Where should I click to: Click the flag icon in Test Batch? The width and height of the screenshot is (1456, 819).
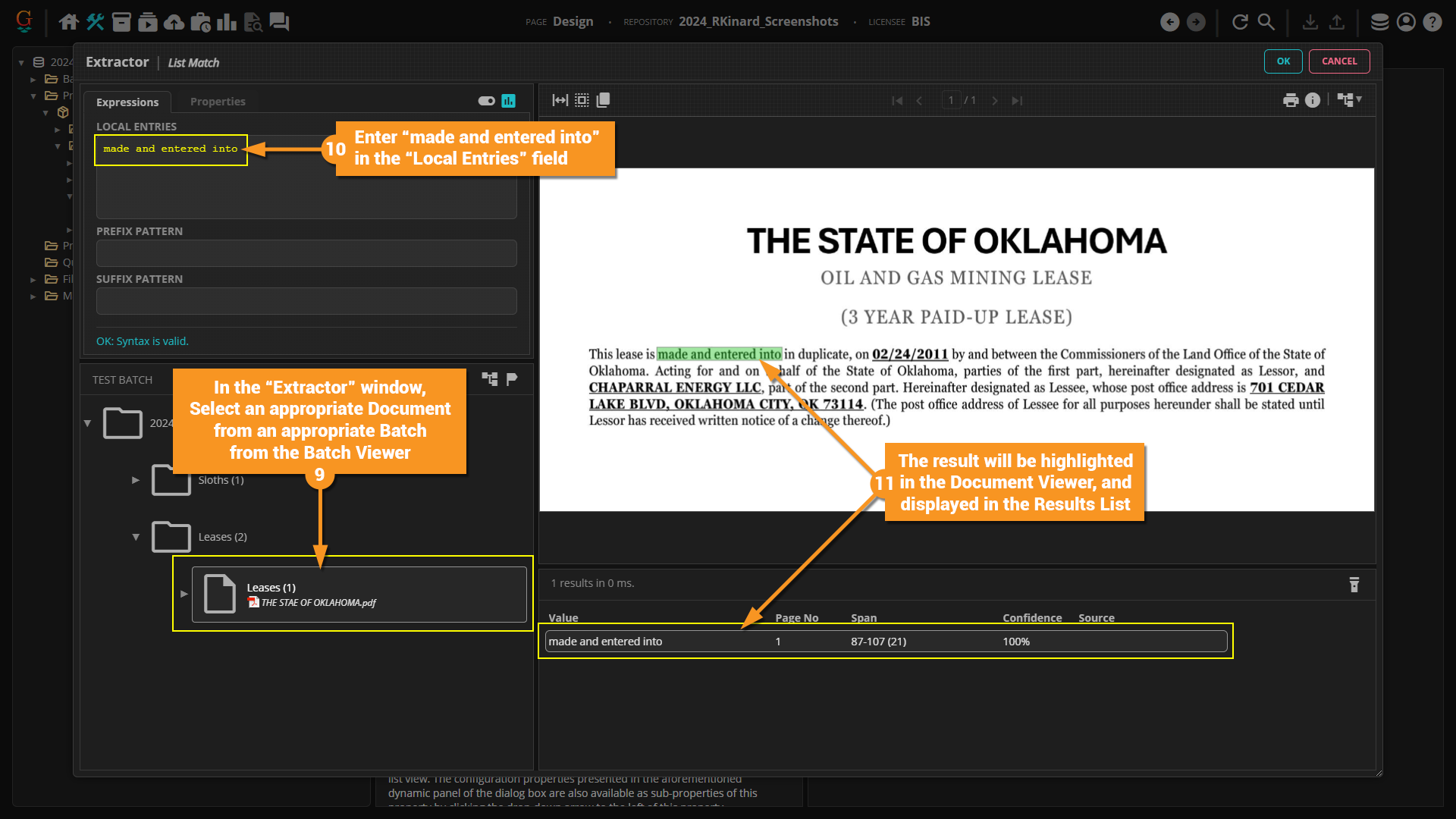tap(513, 379)
